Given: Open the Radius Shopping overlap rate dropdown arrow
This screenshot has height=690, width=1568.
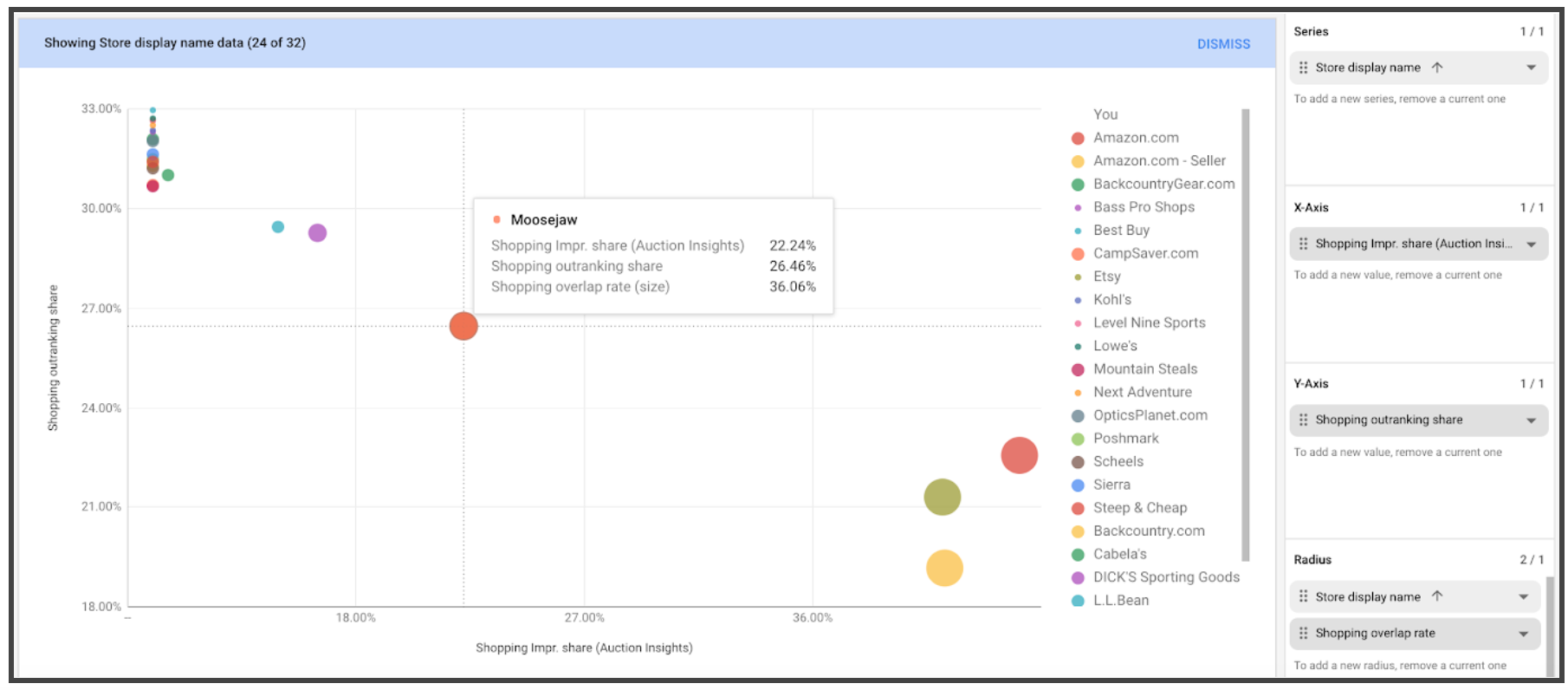Looking at the screenshot, I should tap(1523, 634).
